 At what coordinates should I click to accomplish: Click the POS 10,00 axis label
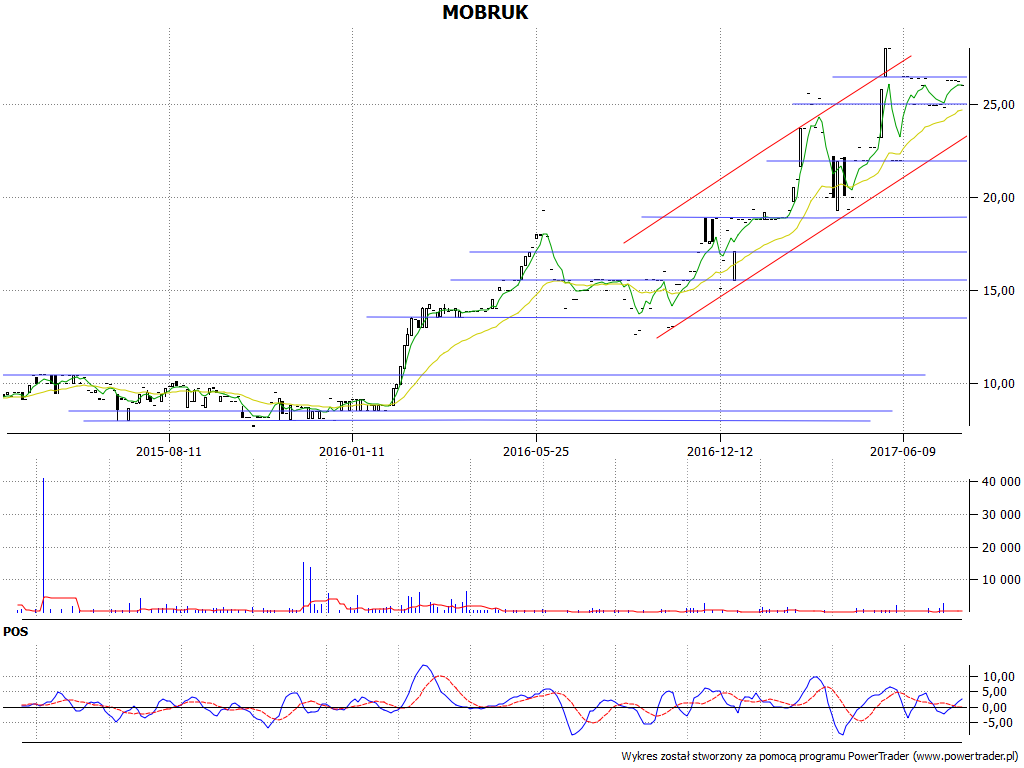[x=999, y=677]
